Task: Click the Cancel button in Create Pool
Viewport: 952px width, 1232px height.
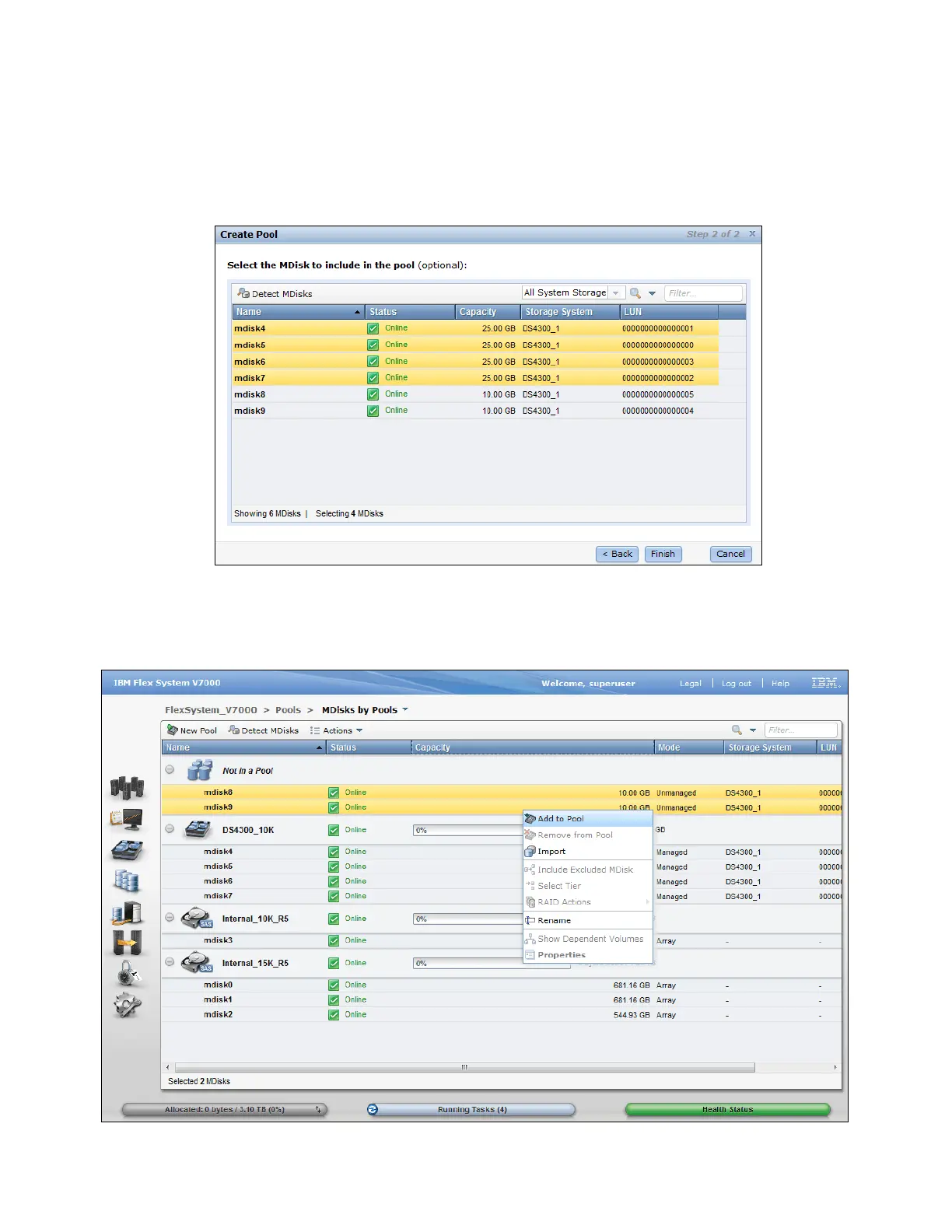Action: coord(731,554)
